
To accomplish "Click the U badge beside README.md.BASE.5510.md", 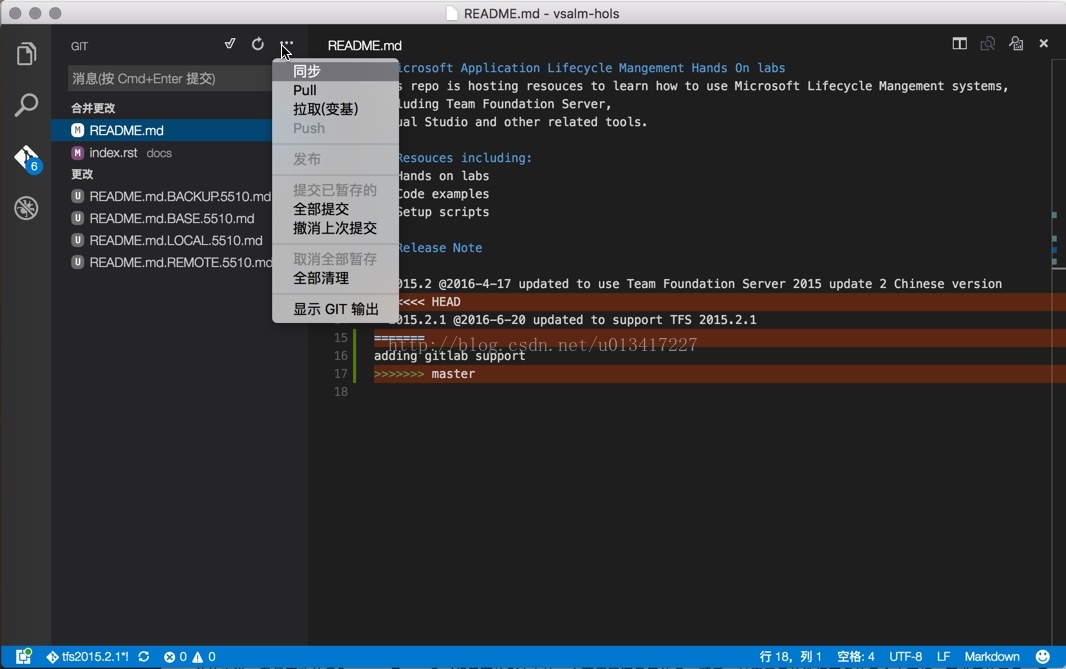I will [x=78, y=218].
